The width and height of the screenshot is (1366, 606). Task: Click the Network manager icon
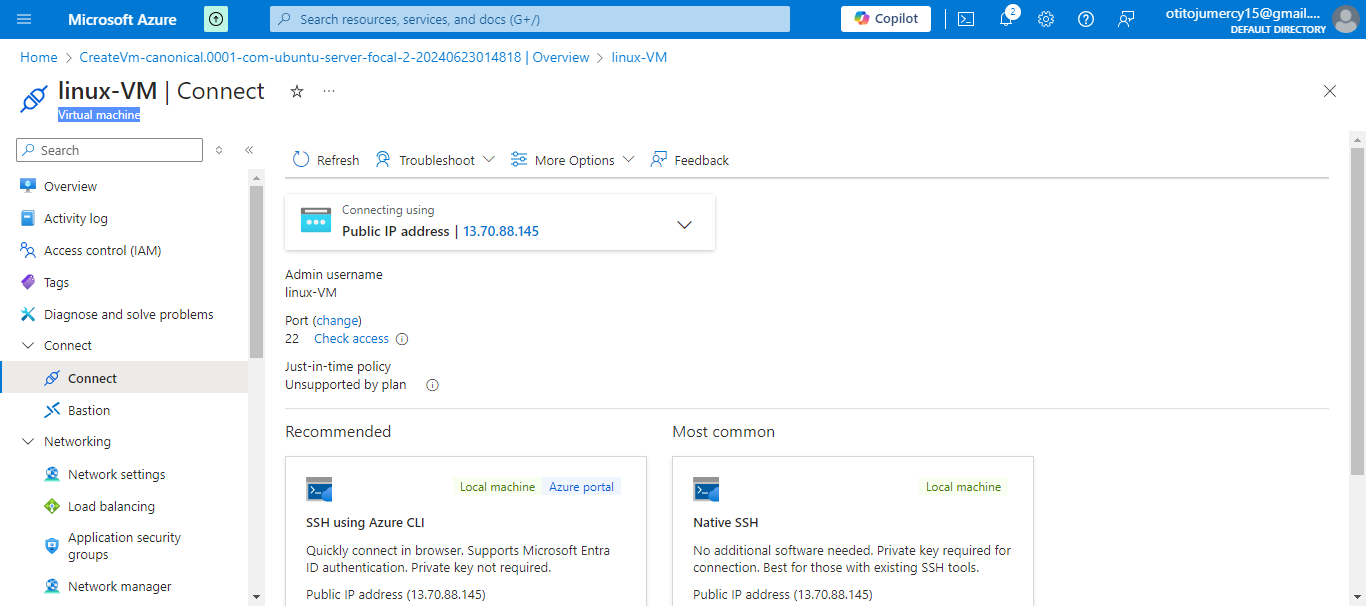coord(52,586)
